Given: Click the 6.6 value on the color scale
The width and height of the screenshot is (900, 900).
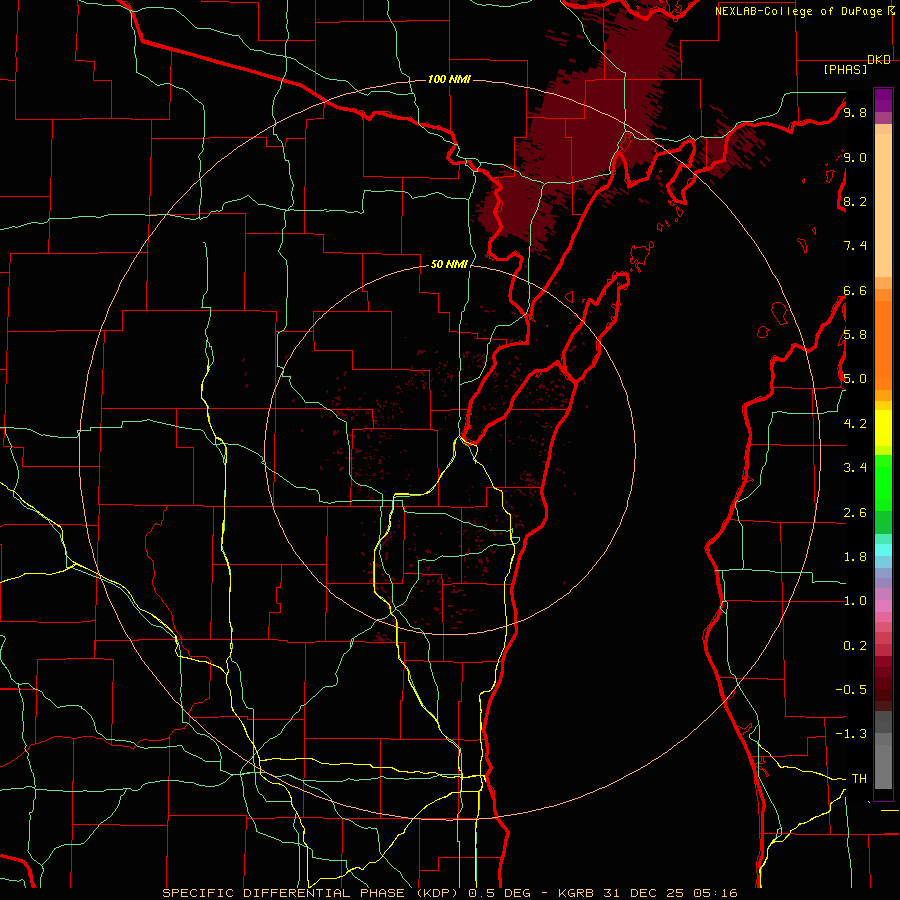Looking at the screenshot, I should (855, 290).
